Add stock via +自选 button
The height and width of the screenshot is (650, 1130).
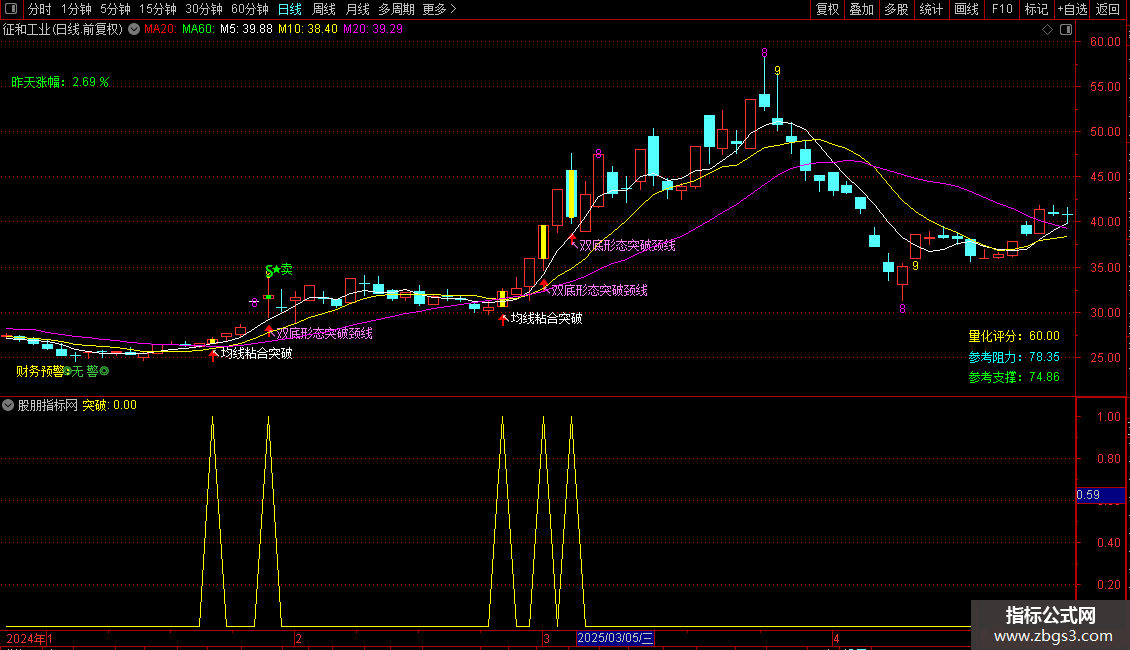click(x=1072, y=9)
